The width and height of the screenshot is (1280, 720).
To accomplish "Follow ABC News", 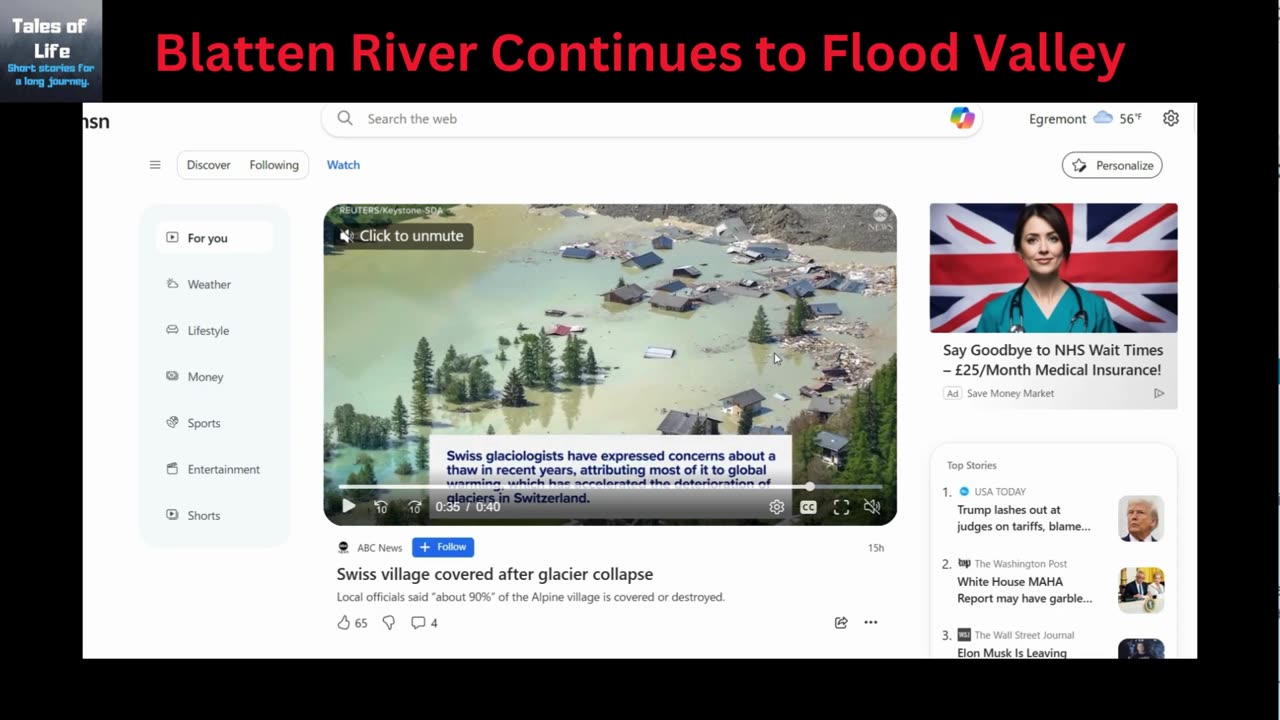I will click(x=443, y=547).
